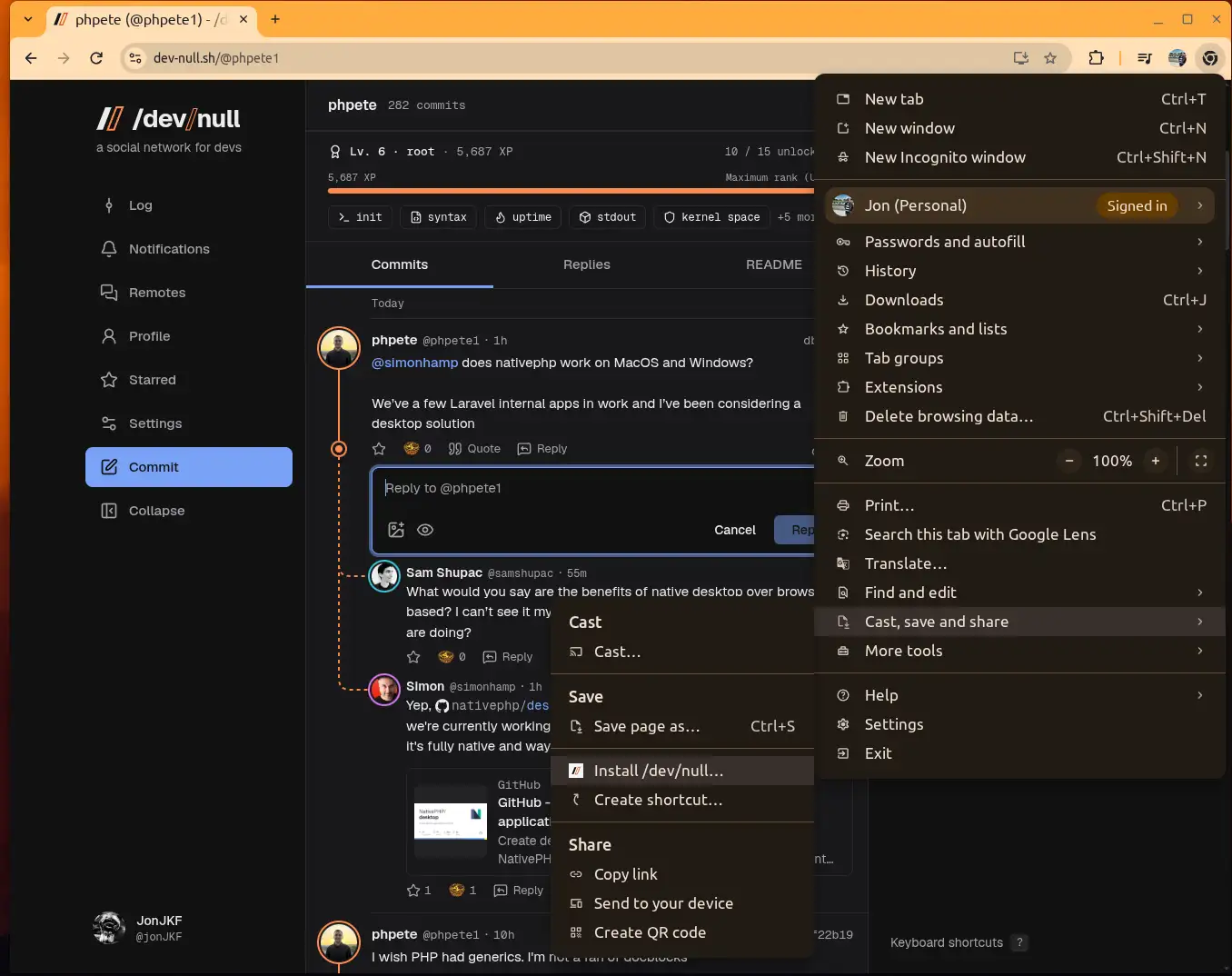Open the browser Extensions puzzle icon

coord(1097,58)
